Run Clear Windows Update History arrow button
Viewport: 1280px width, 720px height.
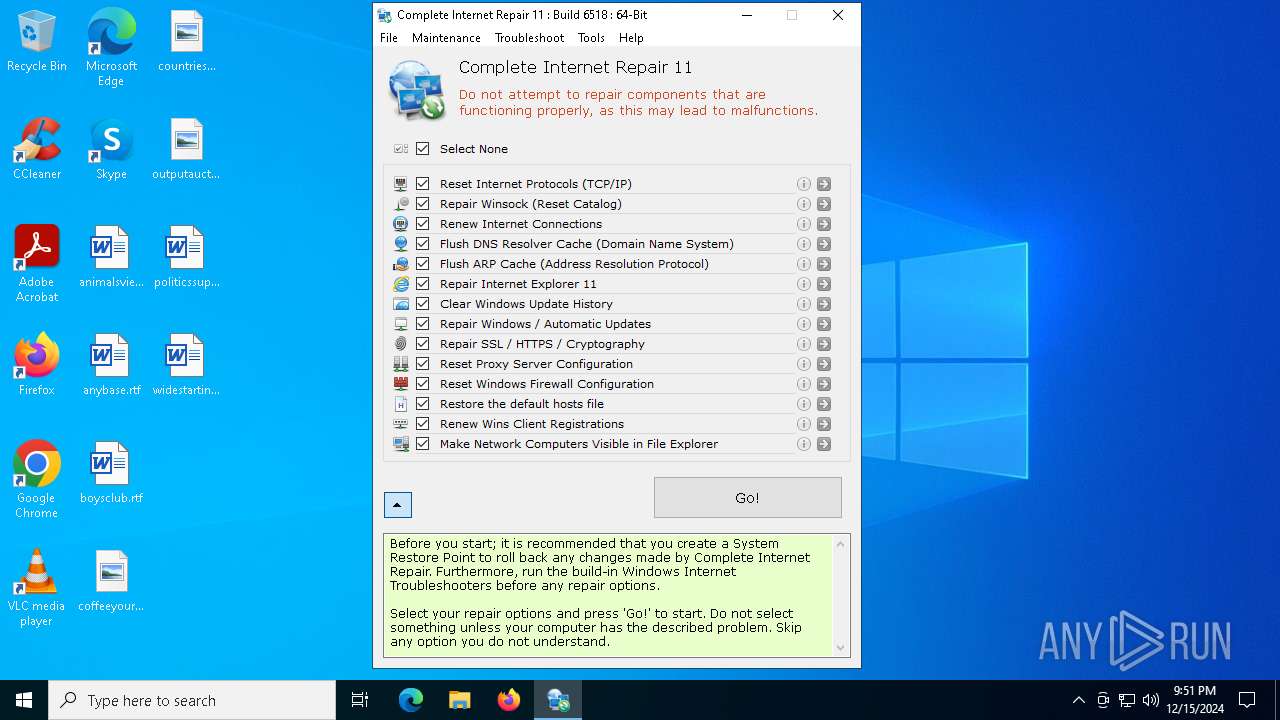click(x=824, y=304)
